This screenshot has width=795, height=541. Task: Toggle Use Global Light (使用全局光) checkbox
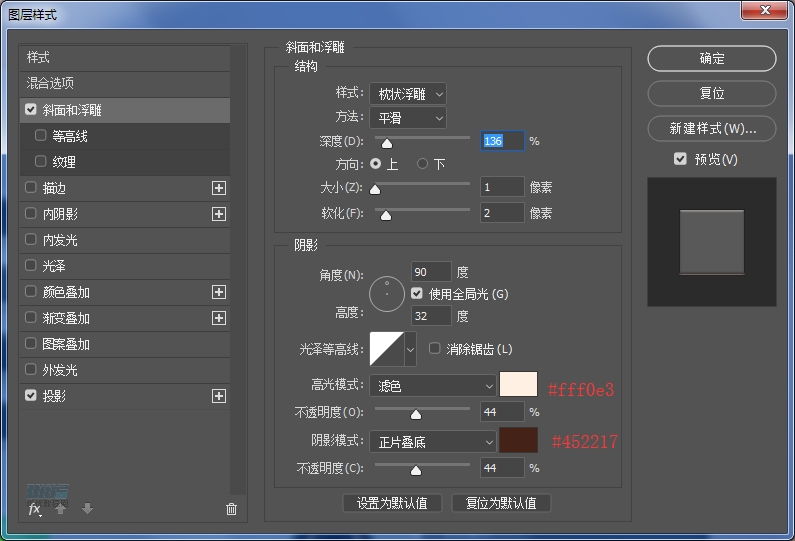tap(417, 294)
